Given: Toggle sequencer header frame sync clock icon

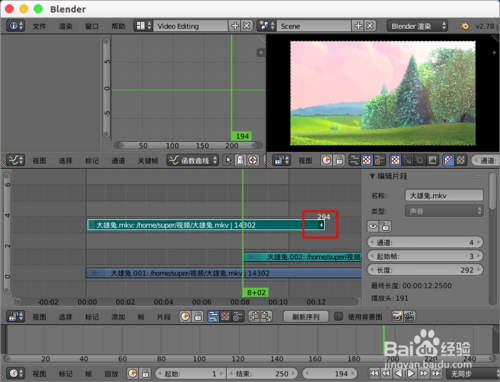Looking at the screenshot, I should click(x=185, y=316).
